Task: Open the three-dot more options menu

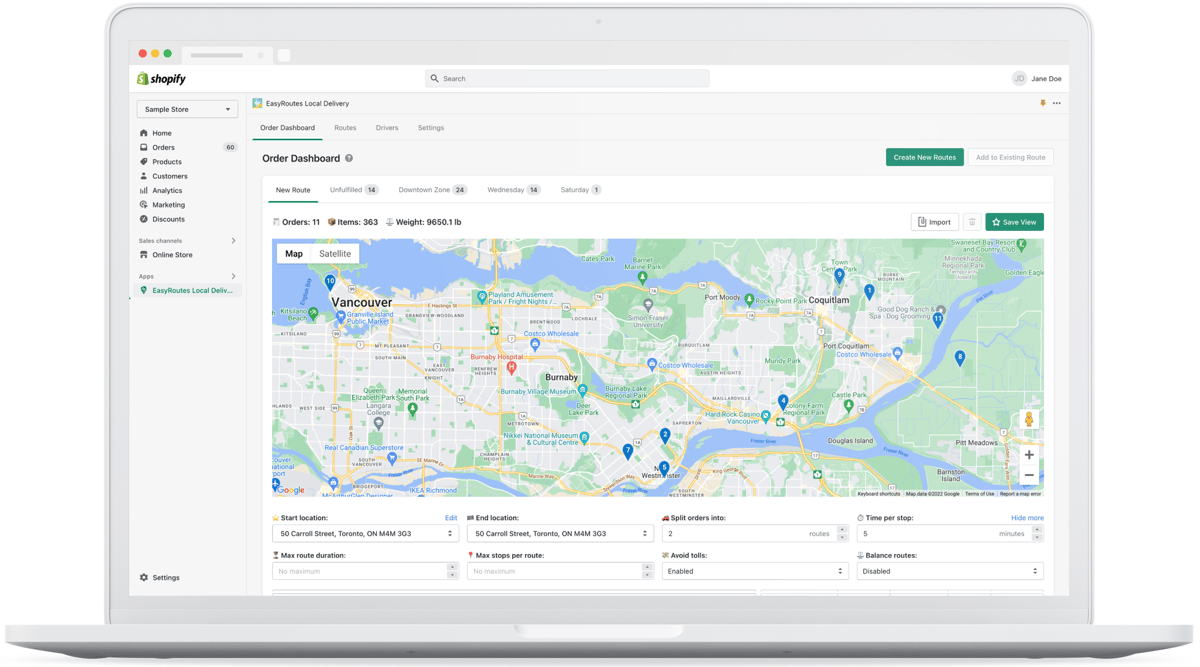Action: tap(1057, 103)
